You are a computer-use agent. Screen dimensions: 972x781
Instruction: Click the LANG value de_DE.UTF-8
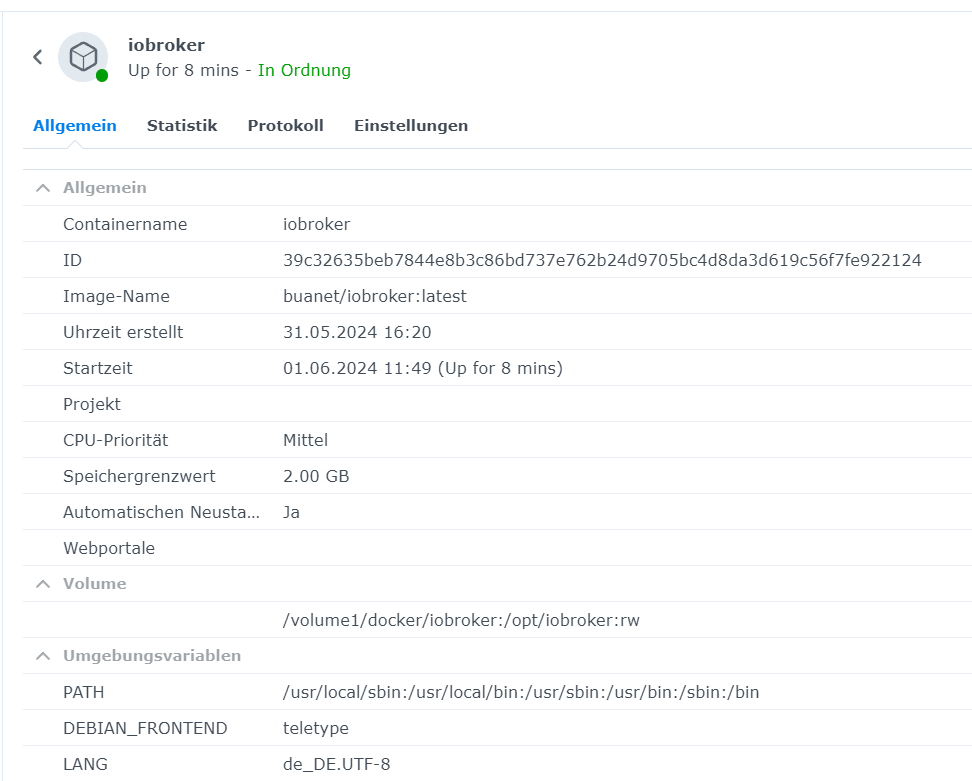[337, 764]
